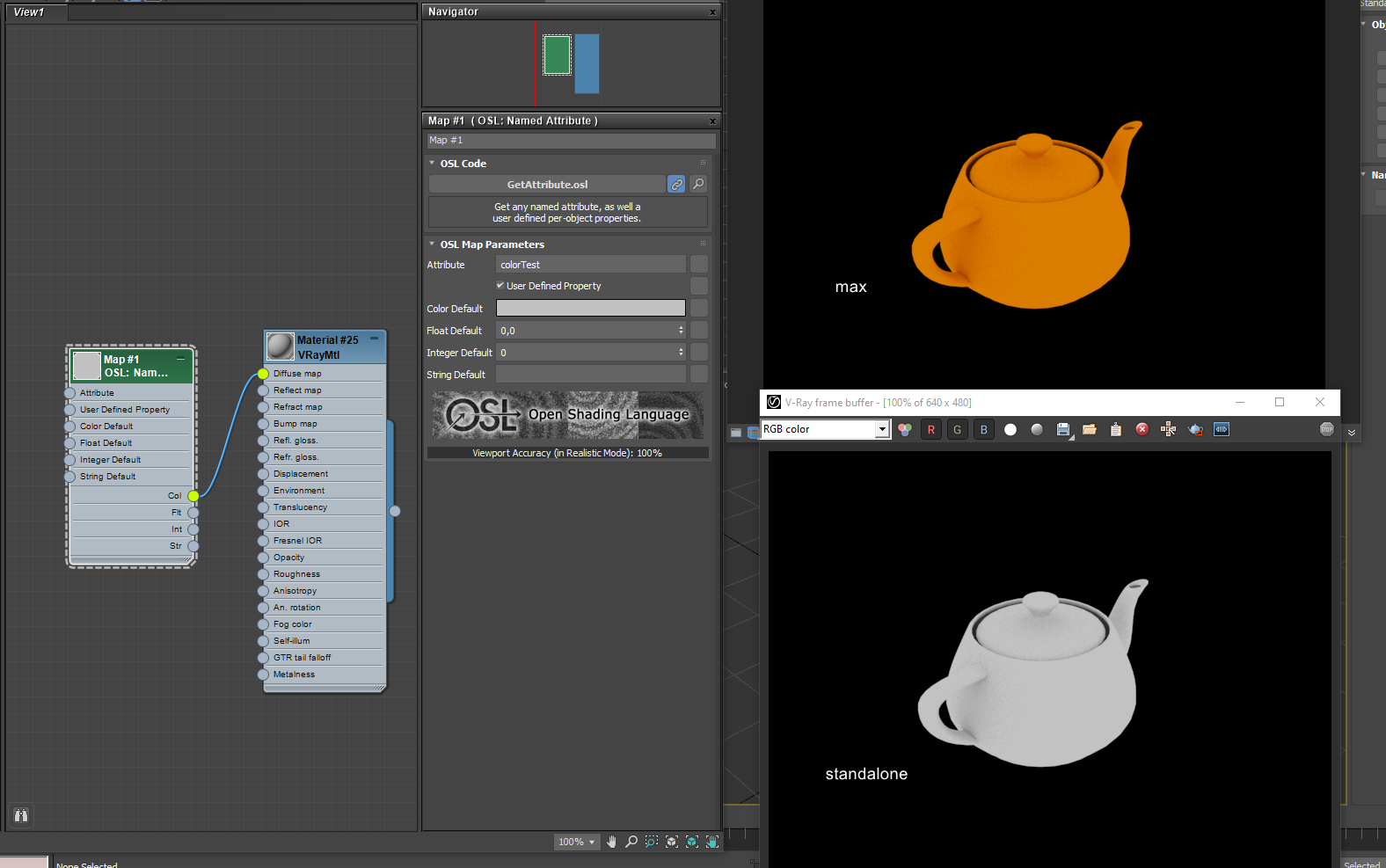1386x868 pixels.
Task: Click the STOP render button
Action: point(1327,429)
